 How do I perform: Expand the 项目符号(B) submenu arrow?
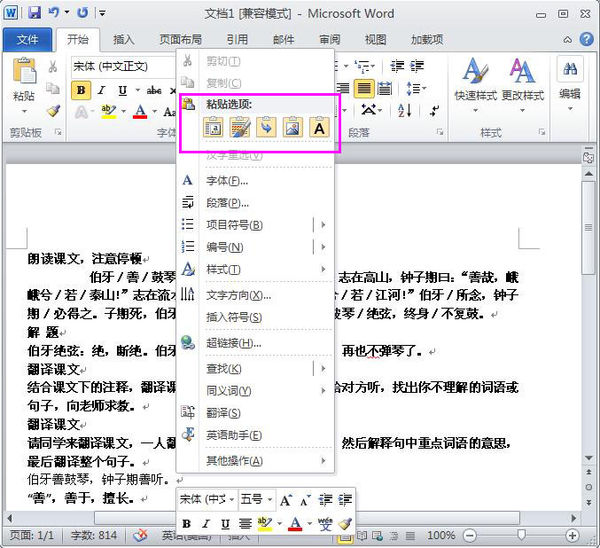pyautogui.click(x=323, y=224)
